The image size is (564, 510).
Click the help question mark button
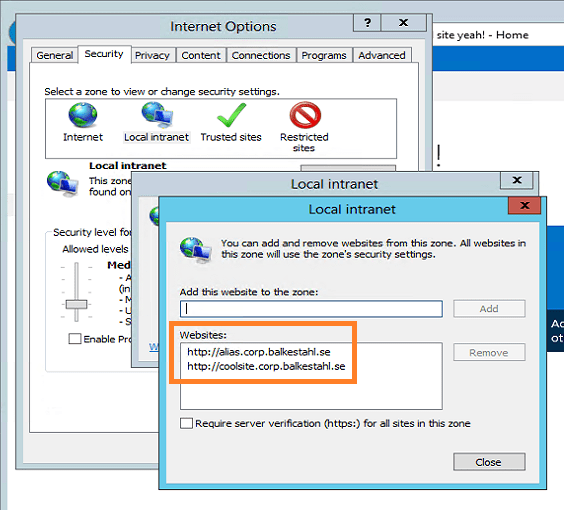[367, 23]
